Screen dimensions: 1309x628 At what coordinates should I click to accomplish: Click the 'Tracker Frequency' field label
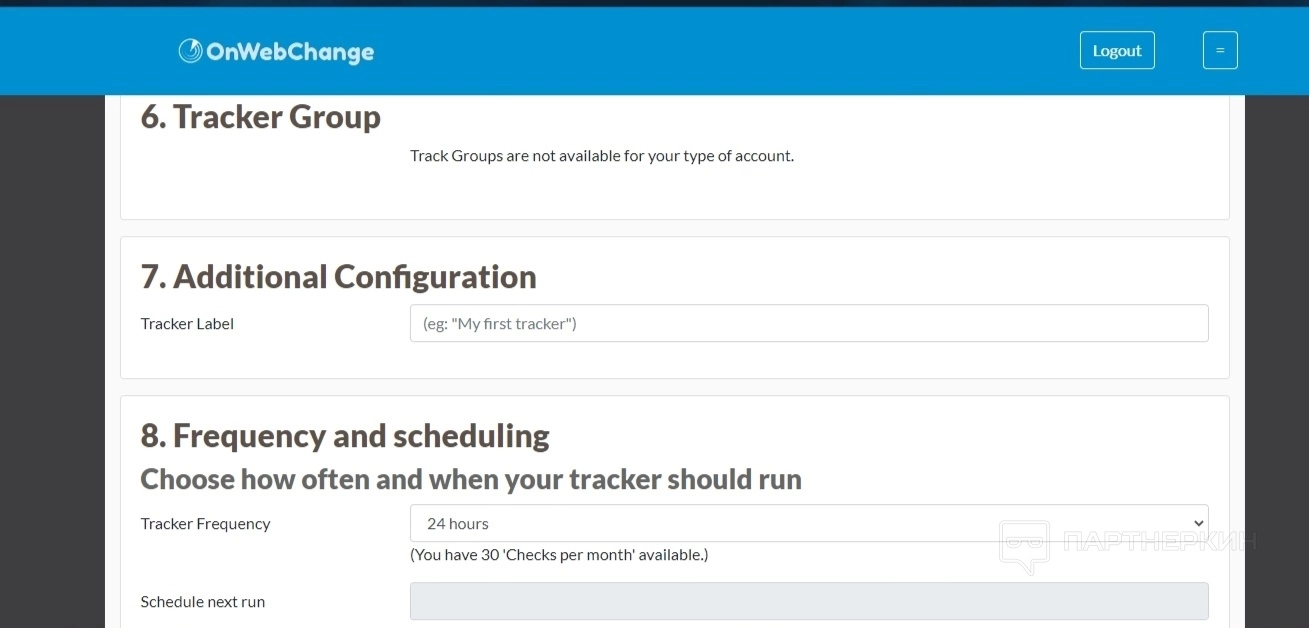(x=205, y=524)
